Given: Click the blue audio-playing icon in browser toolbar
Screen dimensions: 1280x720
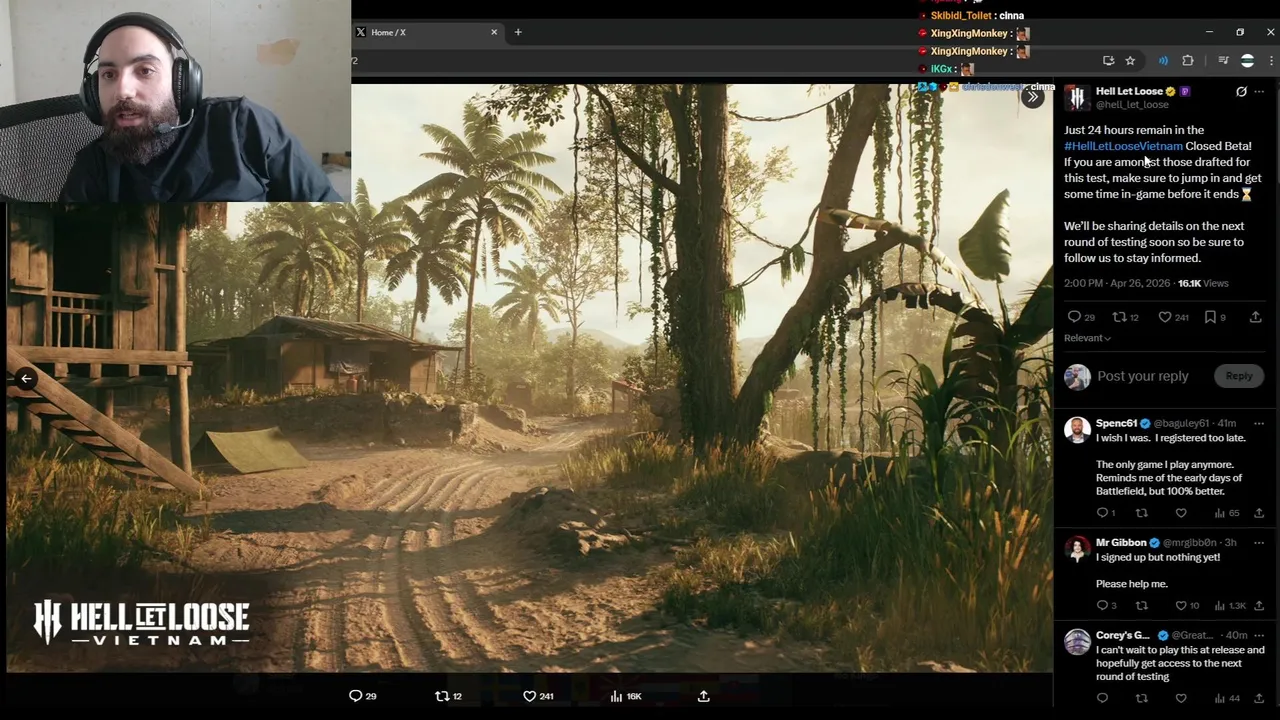Looking at the screenshot, I should pyautogui.click(x=1163, y=61).
